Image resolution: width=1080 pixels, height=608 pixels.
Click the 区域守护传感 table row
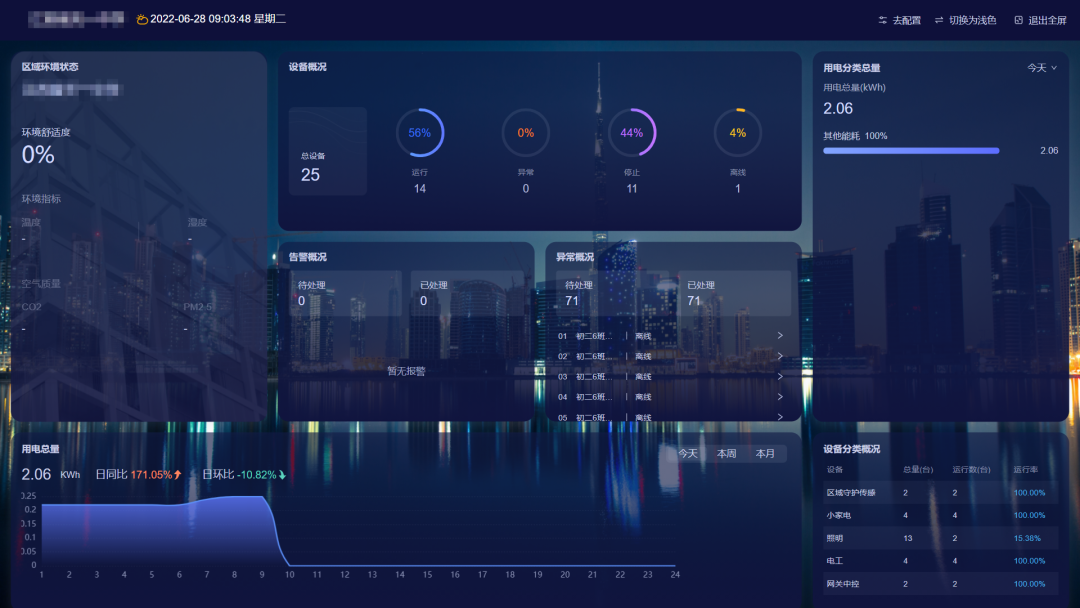point(940,492)
